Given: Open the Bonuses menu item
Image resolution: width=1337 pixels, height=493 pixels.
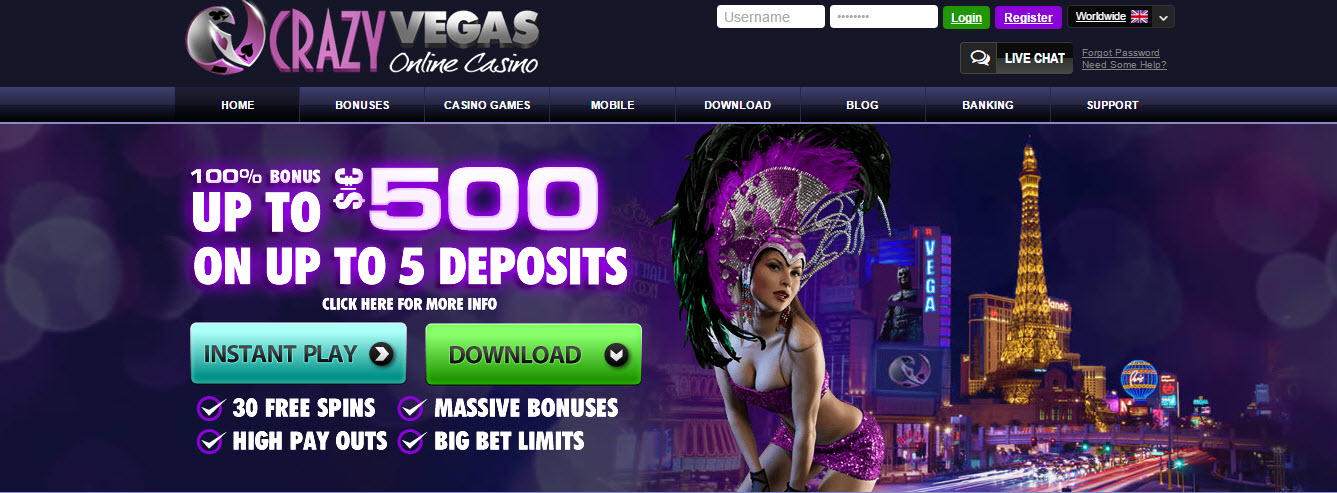Looking at the screenshot, I should pyautogui.click(x=362, y=105).
